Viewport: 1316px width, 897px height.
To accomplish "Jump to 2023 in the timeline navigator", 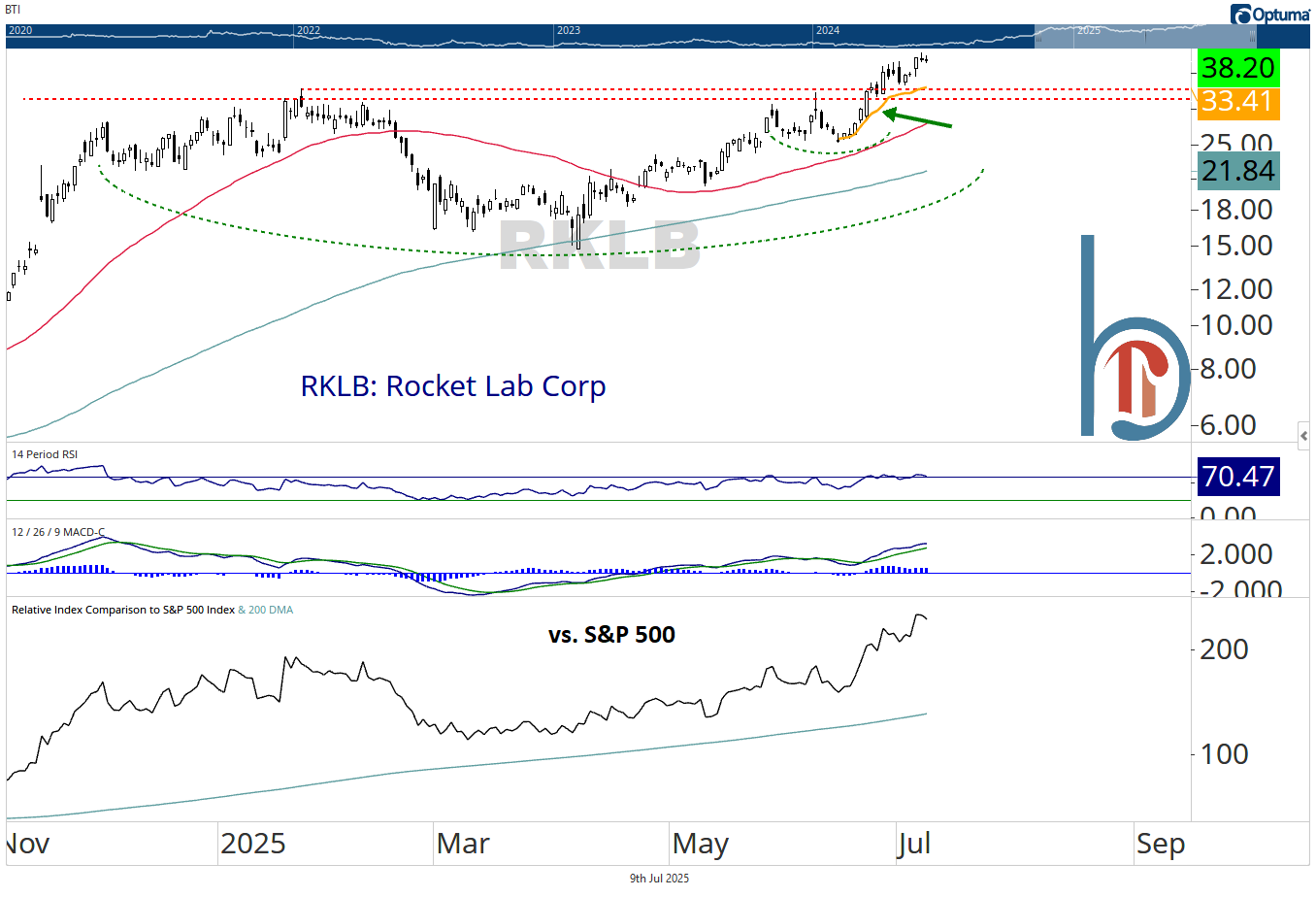I will [x=569, y=30].
